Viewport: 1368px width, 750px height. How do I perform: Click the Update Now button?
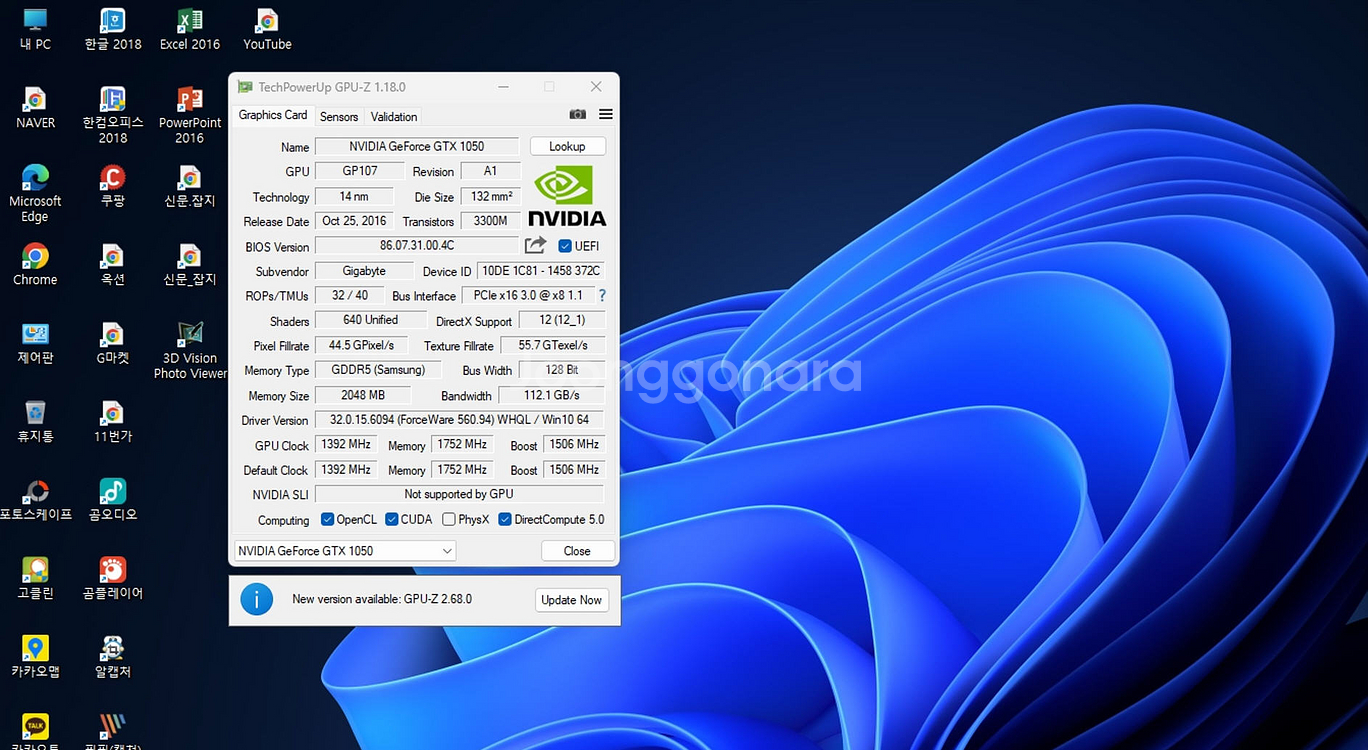[x=571, y=600]
